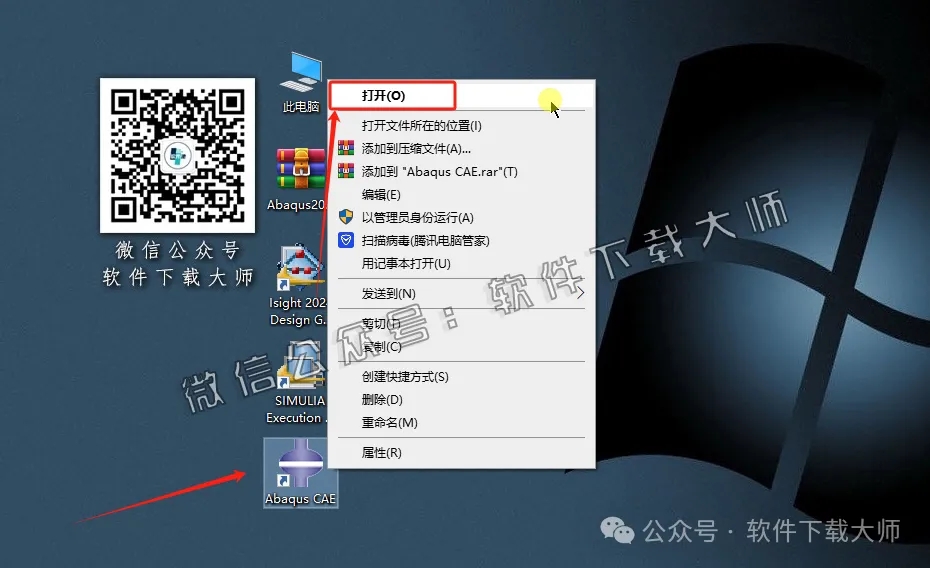This screenshot has width=930, height=568.
Task: Click the Abaqus CAE shortcut label text
Action: pos(300,499)
